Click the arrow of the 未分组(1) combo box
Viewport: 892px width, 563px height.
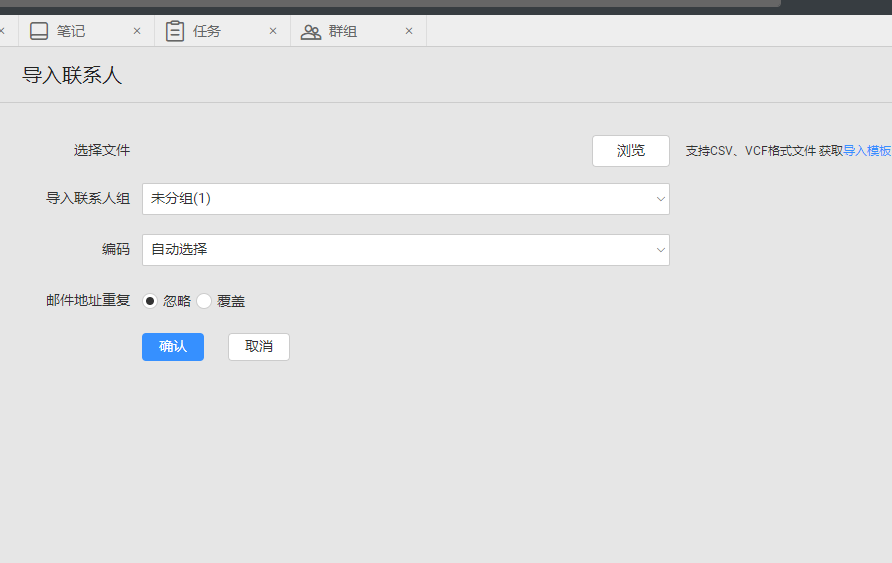point(660,199)
